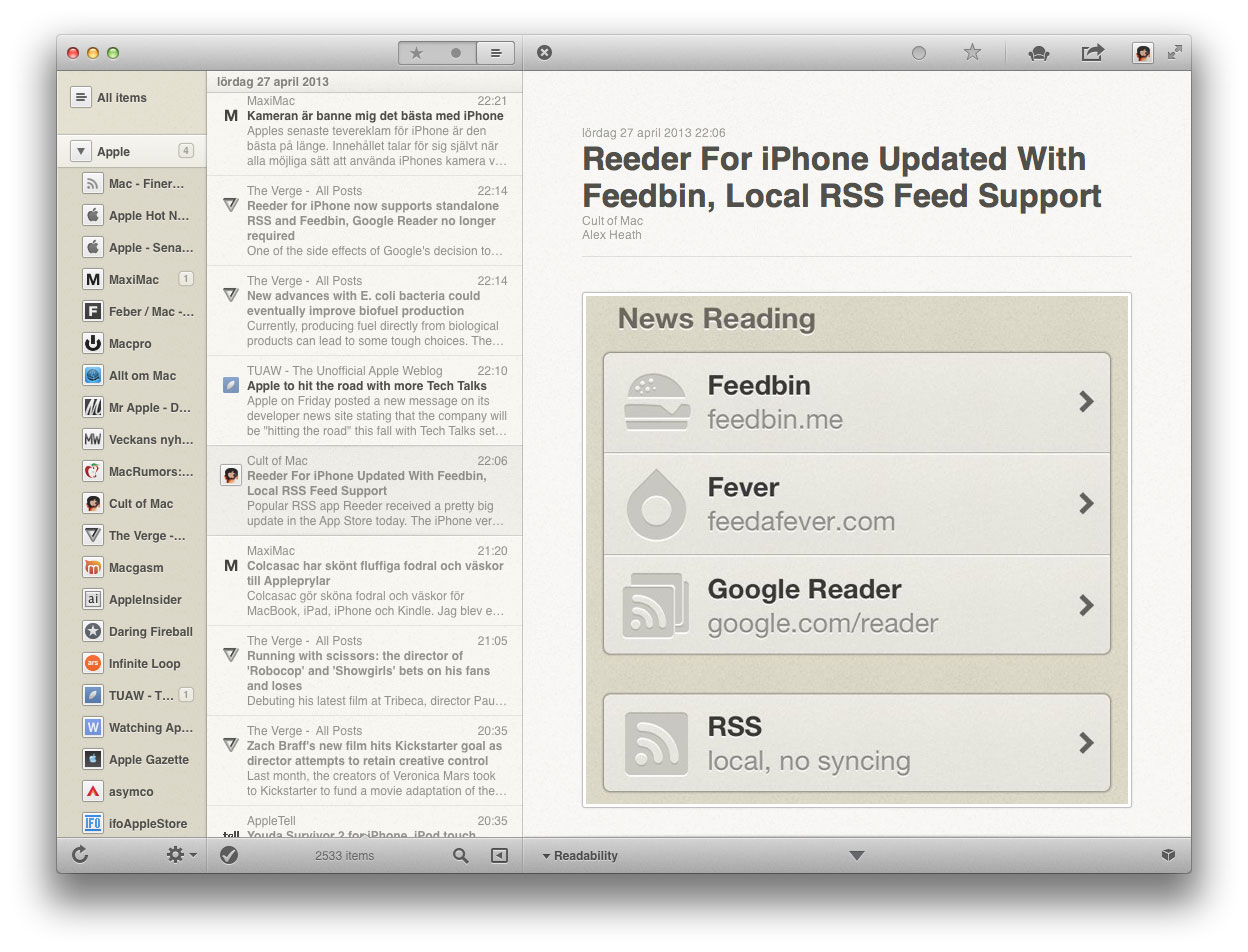1248x952 pixels.
Task: Click the 2533 items count
Action: pos(344,856)
